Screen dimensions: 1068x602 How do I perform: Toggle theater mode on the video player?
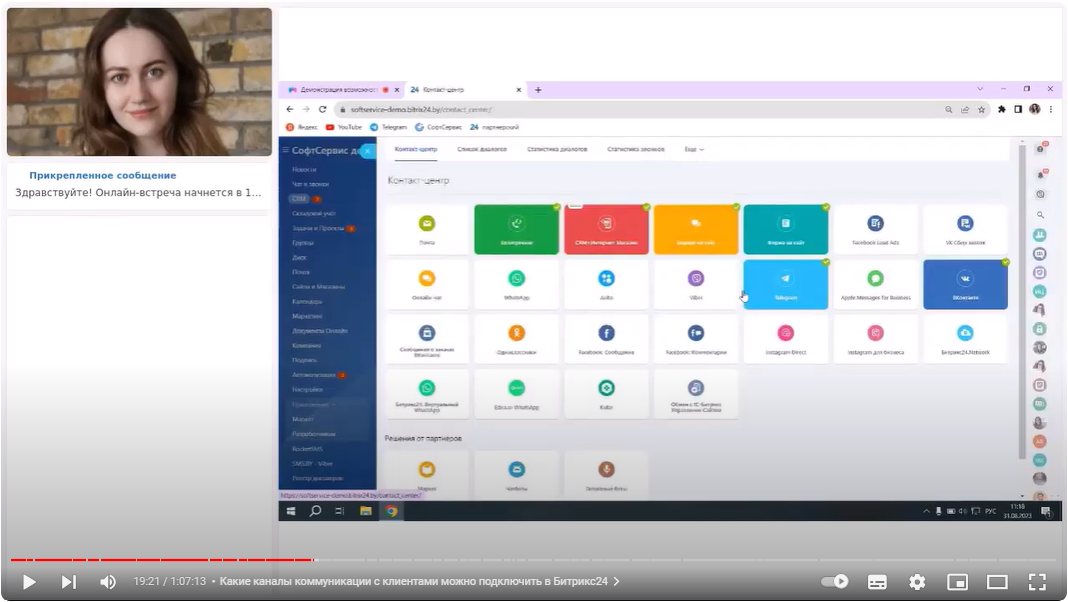click(997, 581)
